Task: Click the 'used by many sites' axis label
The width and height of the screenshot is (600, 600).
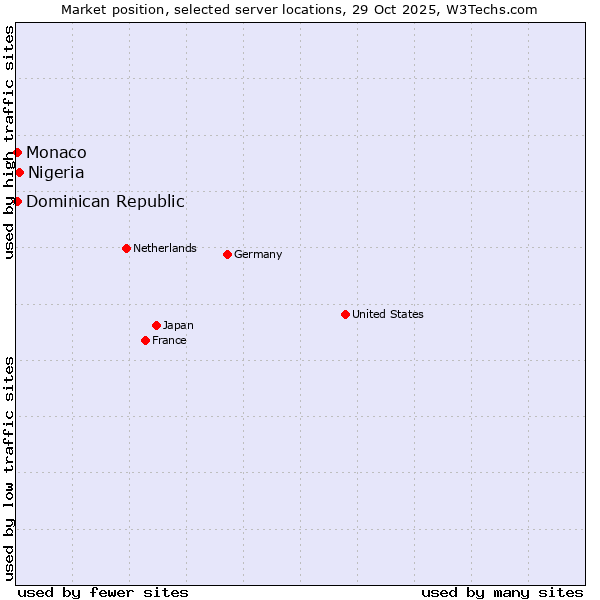Action: 502,592
